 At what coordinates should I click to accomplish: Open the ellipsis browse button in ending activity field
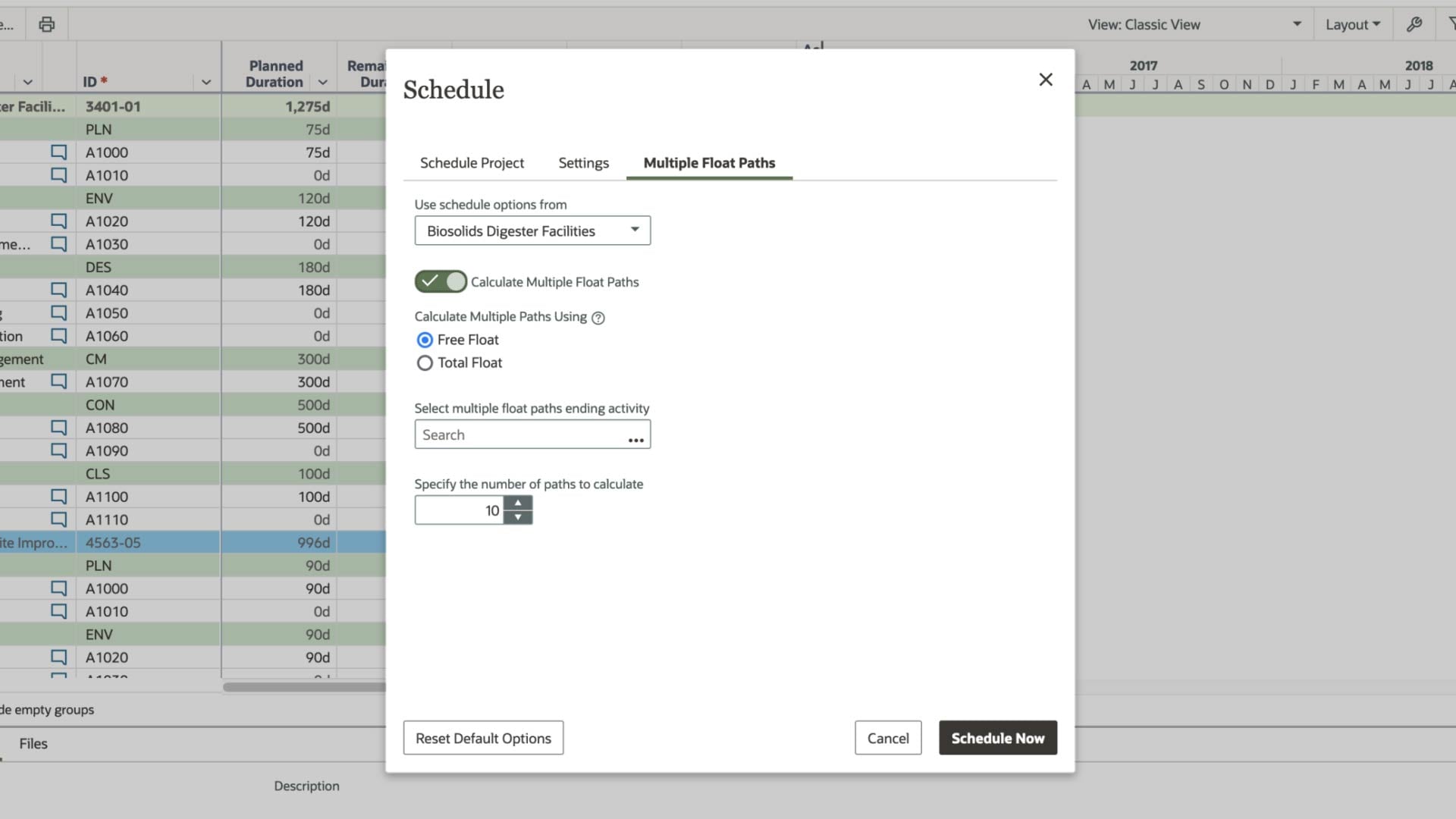point(635,438)
